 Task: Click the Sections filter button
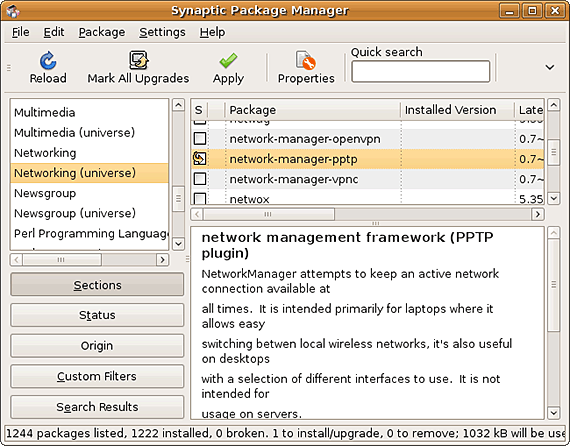[97, 285]
